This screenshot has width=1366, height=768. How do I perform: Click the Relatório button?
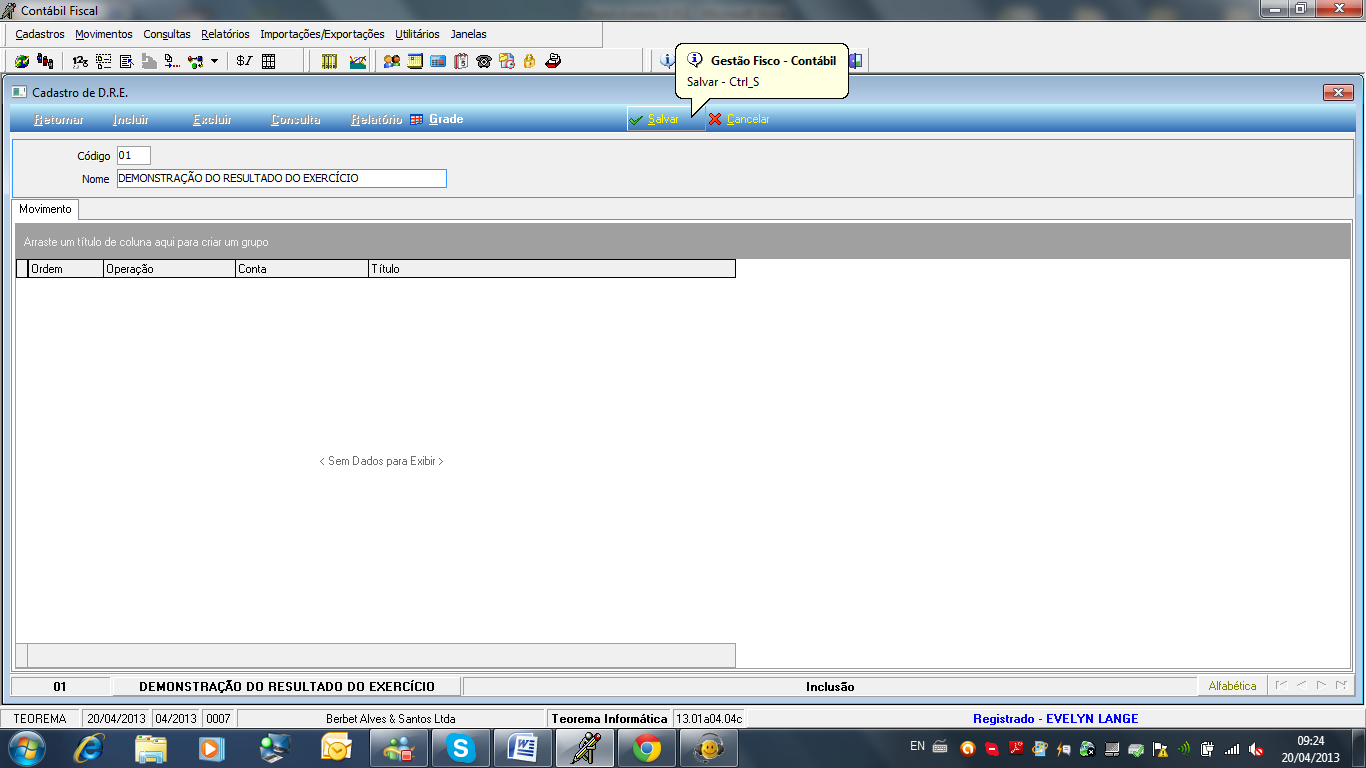(377, 119)
